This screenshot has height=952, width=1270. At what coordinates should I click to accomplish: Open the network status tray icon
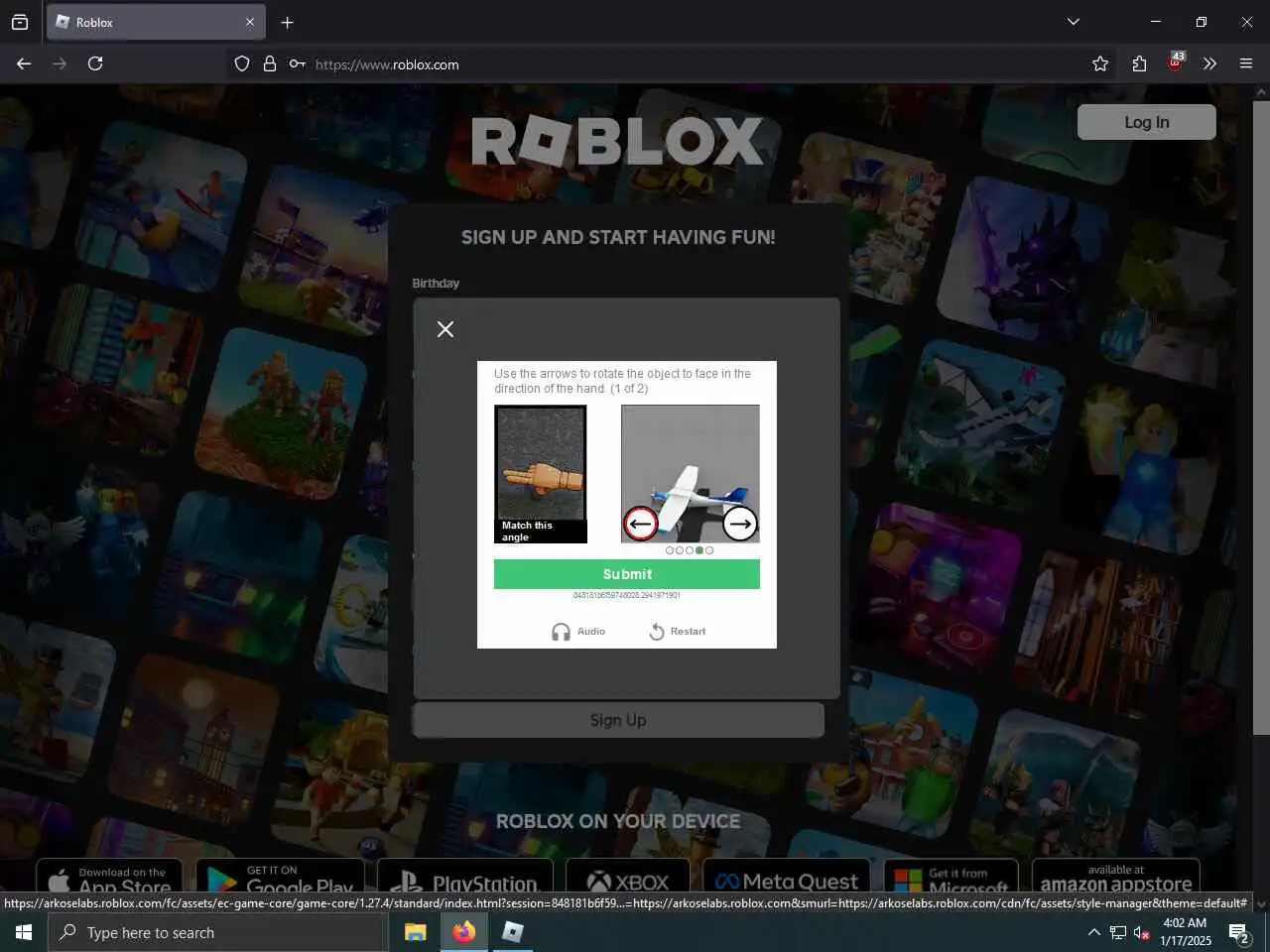(x=1118, y=932)
